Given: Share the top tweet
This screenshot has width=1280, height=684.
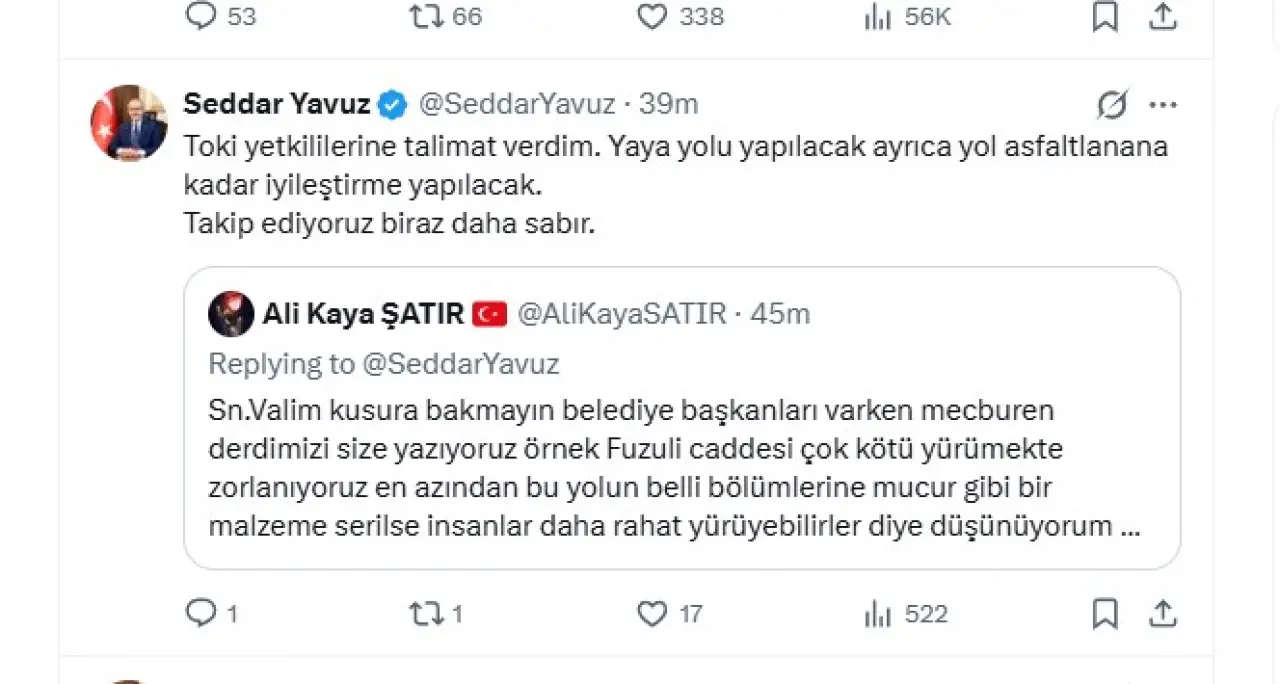Looking at the screenshot, I should pyautogui.click(x=1163, y=16).
